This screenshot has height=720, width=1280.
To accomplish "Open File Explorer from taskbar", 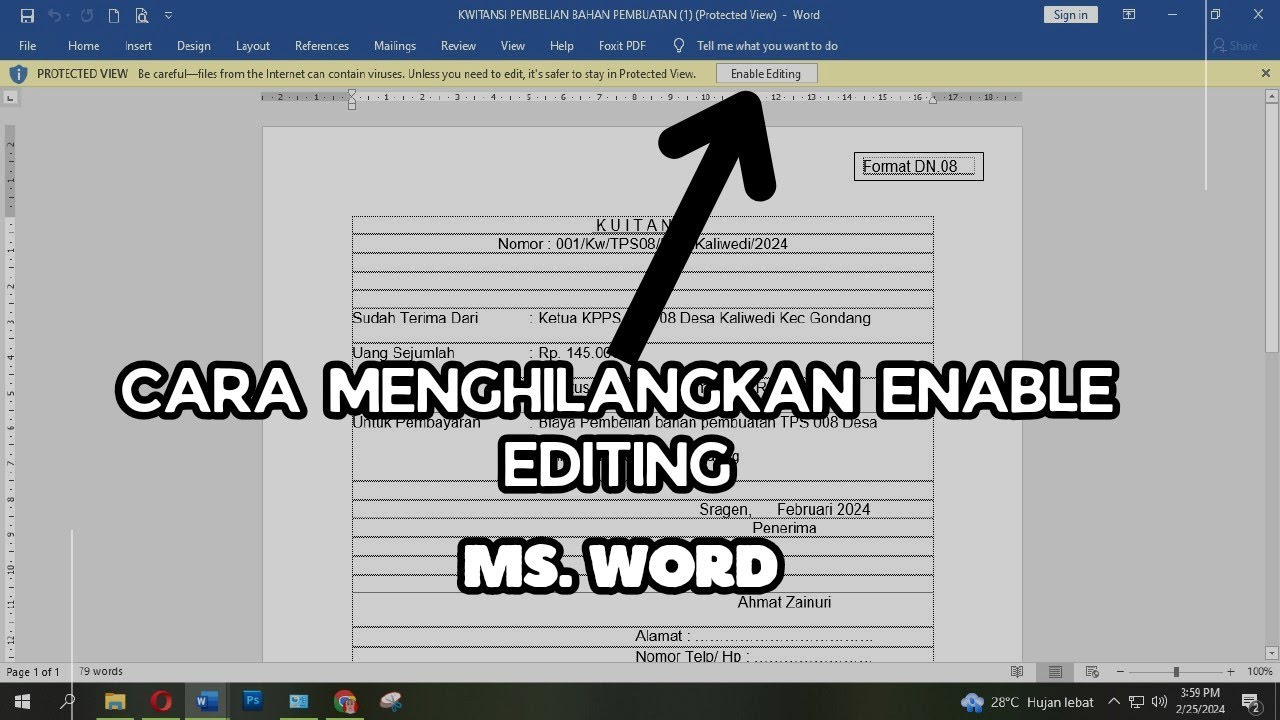I will point(115,702).
